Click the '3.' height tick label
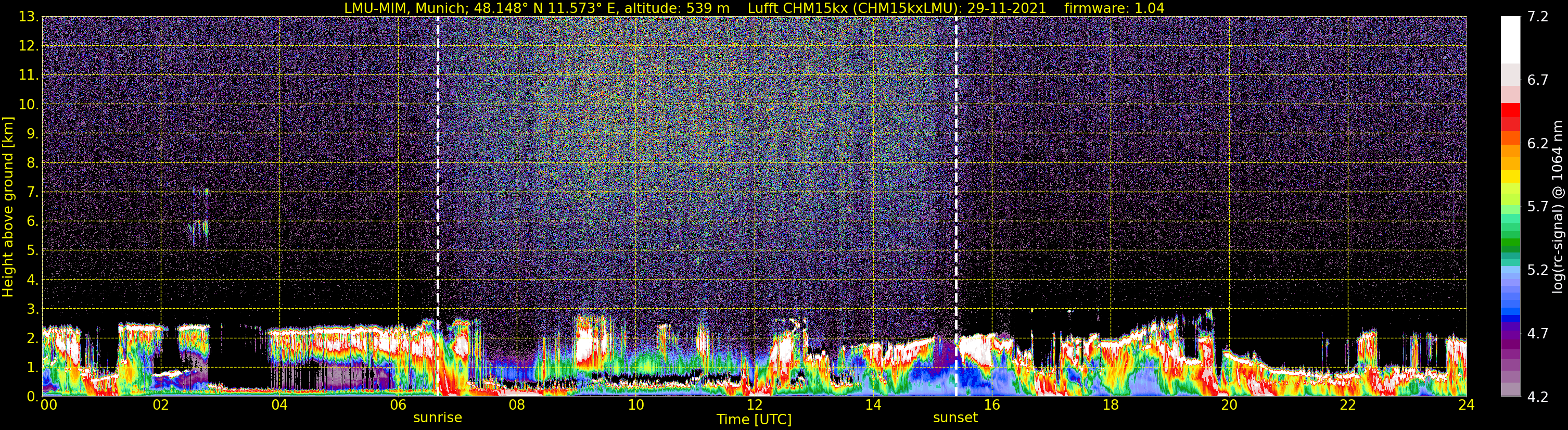 [32, 309]
